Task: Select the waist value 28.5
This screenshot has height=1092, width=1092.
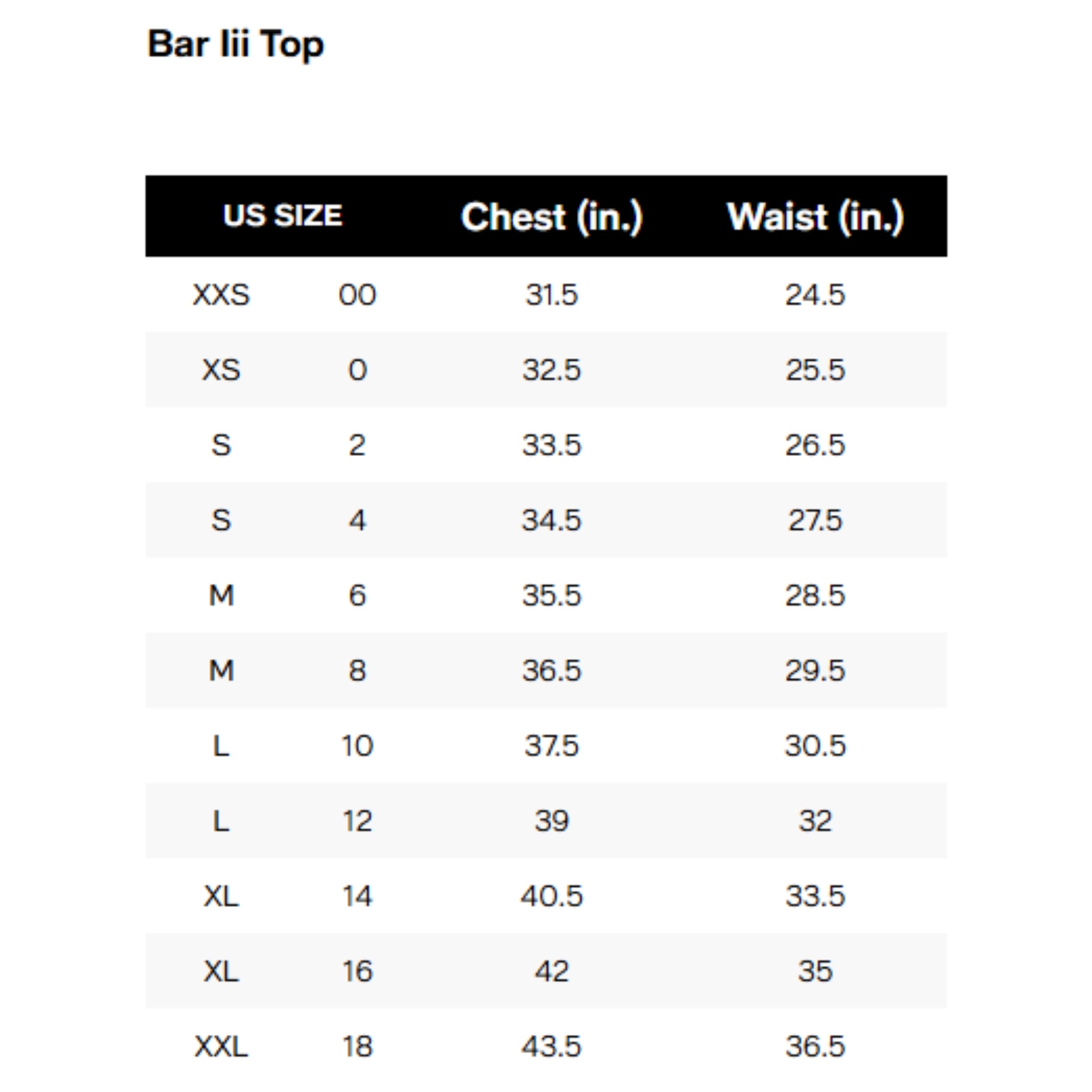Action: click(815, 596)
